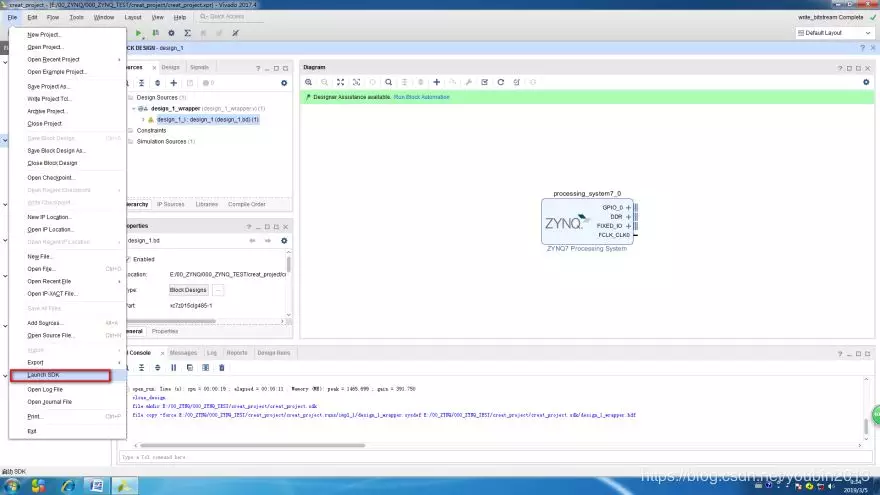The image size is (880, 495).
Task: Click the wrench customize block icon
Action: coord(469,82)
